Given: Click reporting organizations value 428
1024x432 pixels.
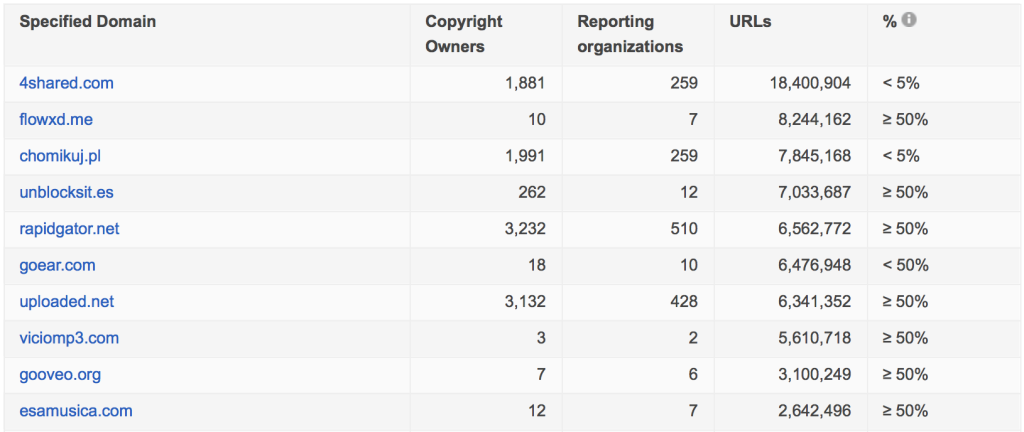Looking at the screenshot, I should [684, 302].
